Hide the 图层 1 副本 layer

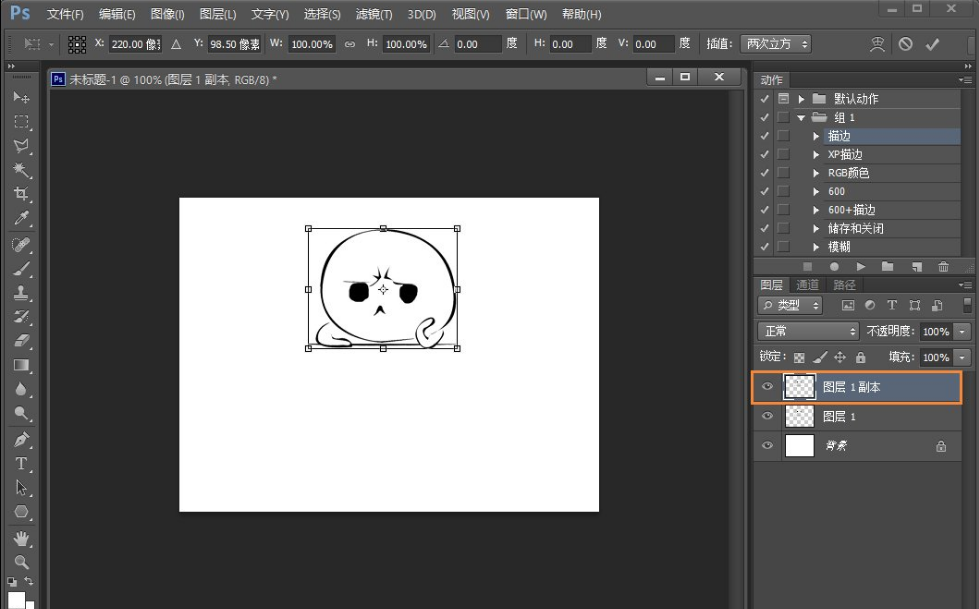(x=767, y=387)
